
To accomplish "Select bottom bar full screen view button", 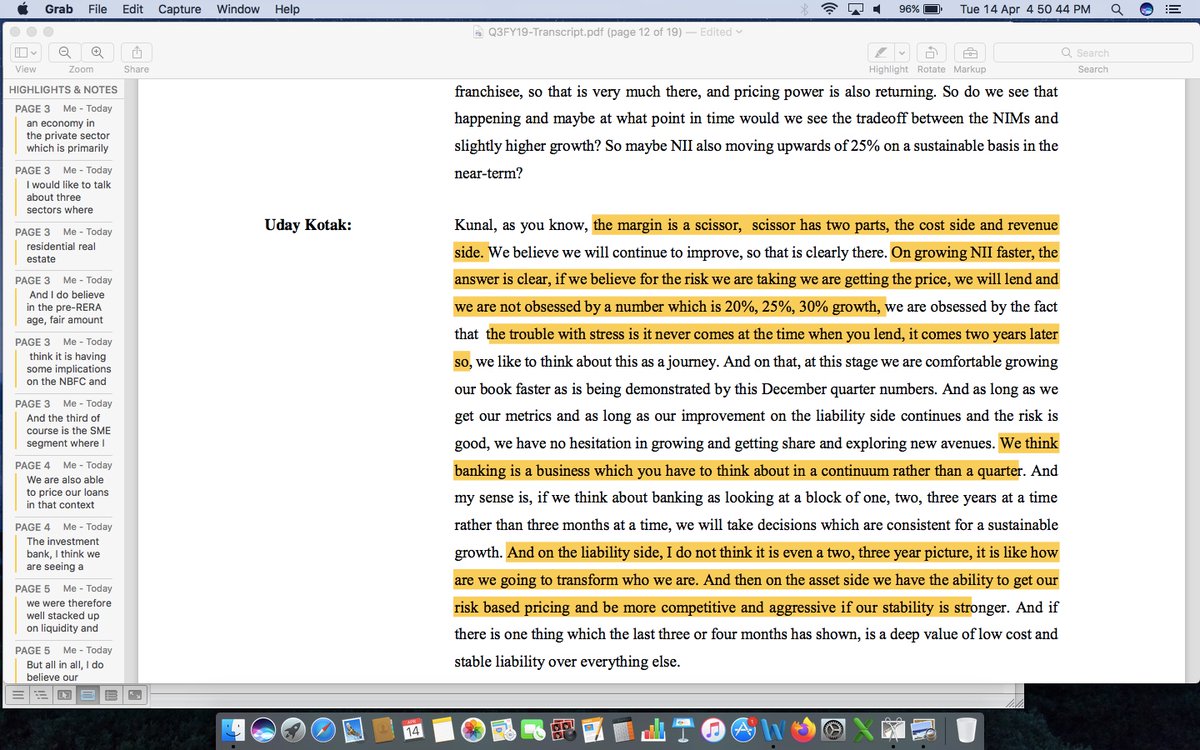I will [x=135, y=693].
